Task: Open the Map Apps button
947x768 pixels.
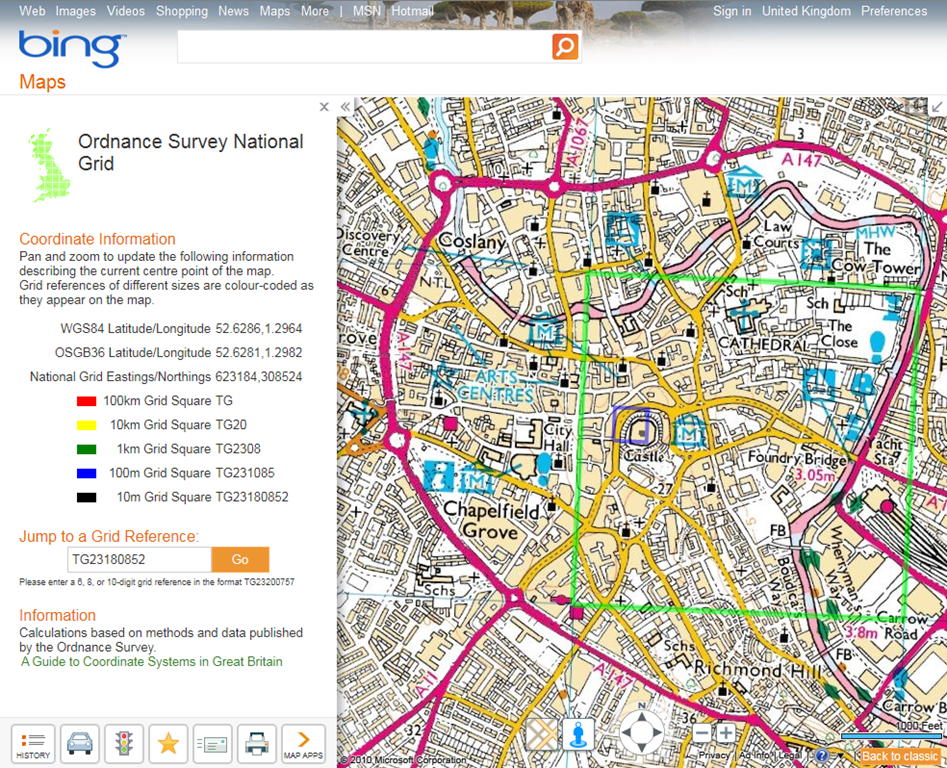Action: (303, 744)
